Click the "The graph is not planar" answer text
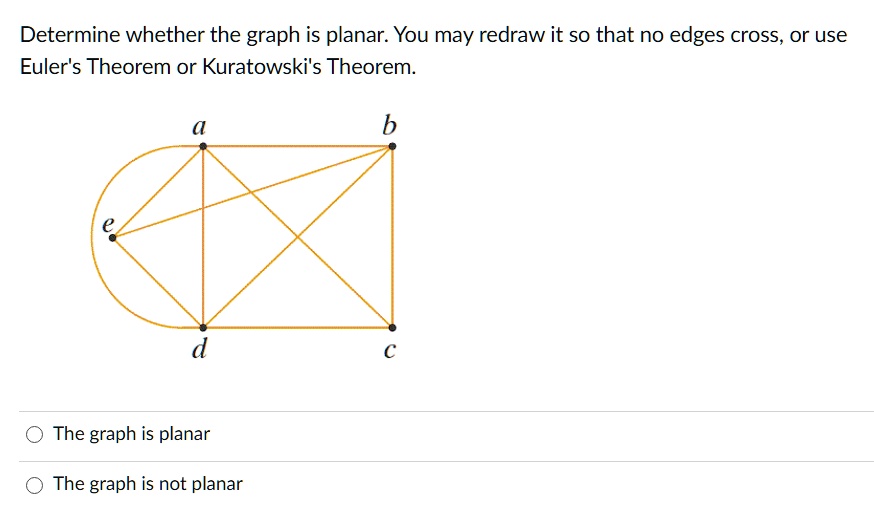The height and width of the screenshot is (522, 874). click(148, 484)
